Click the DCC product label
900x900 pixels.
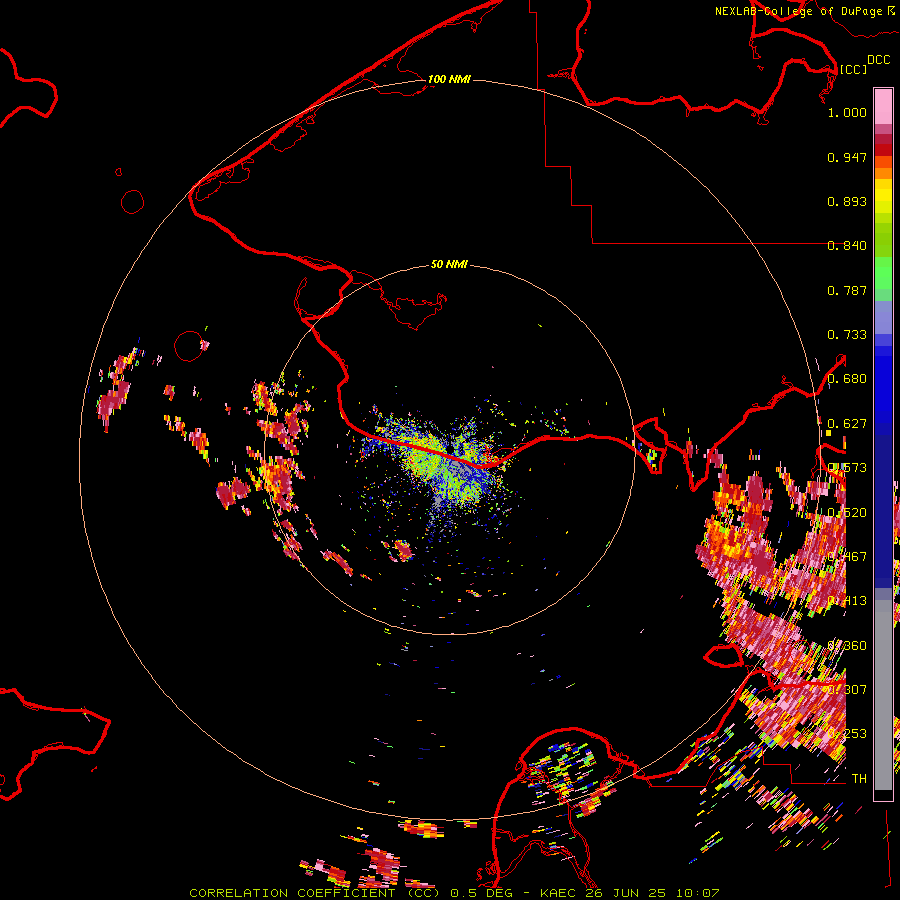tap(879, 60)
